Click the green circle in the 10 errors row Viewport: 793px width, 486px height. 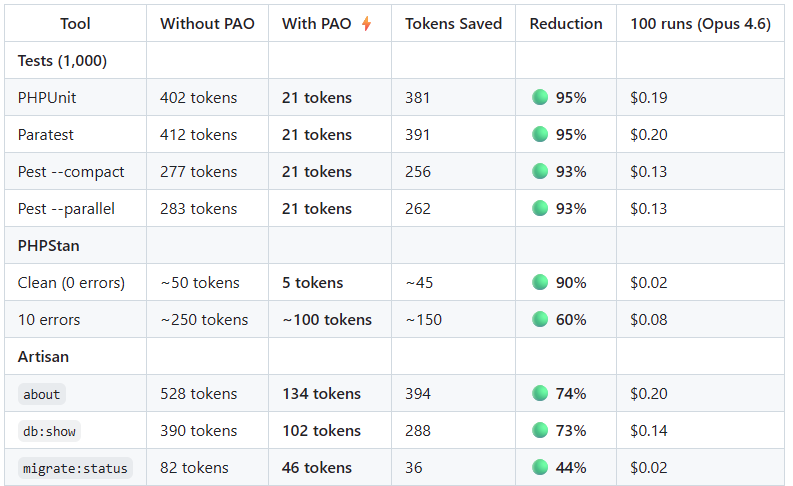pos(540,320)
